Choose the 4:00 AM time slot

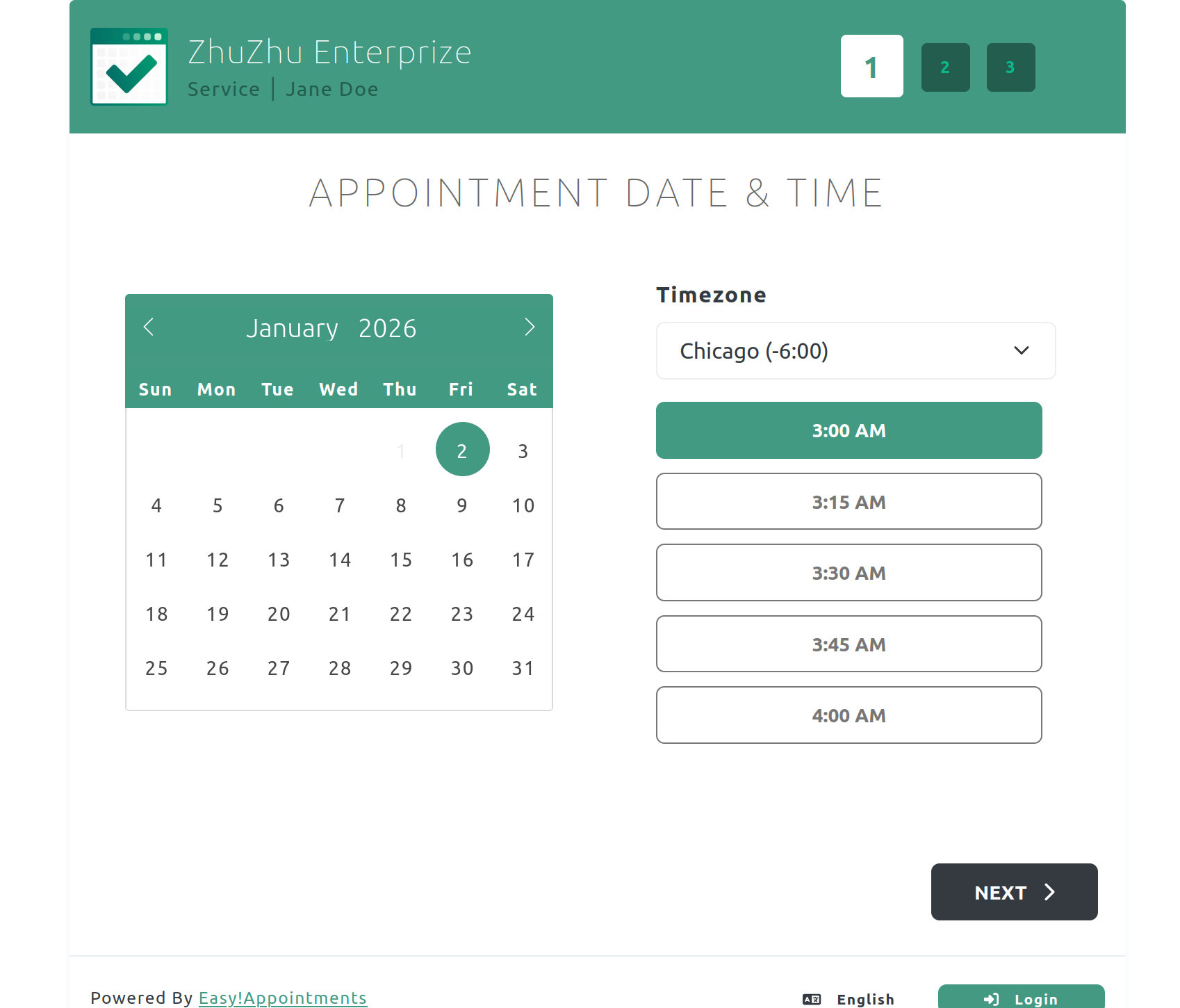click(849, 715)
